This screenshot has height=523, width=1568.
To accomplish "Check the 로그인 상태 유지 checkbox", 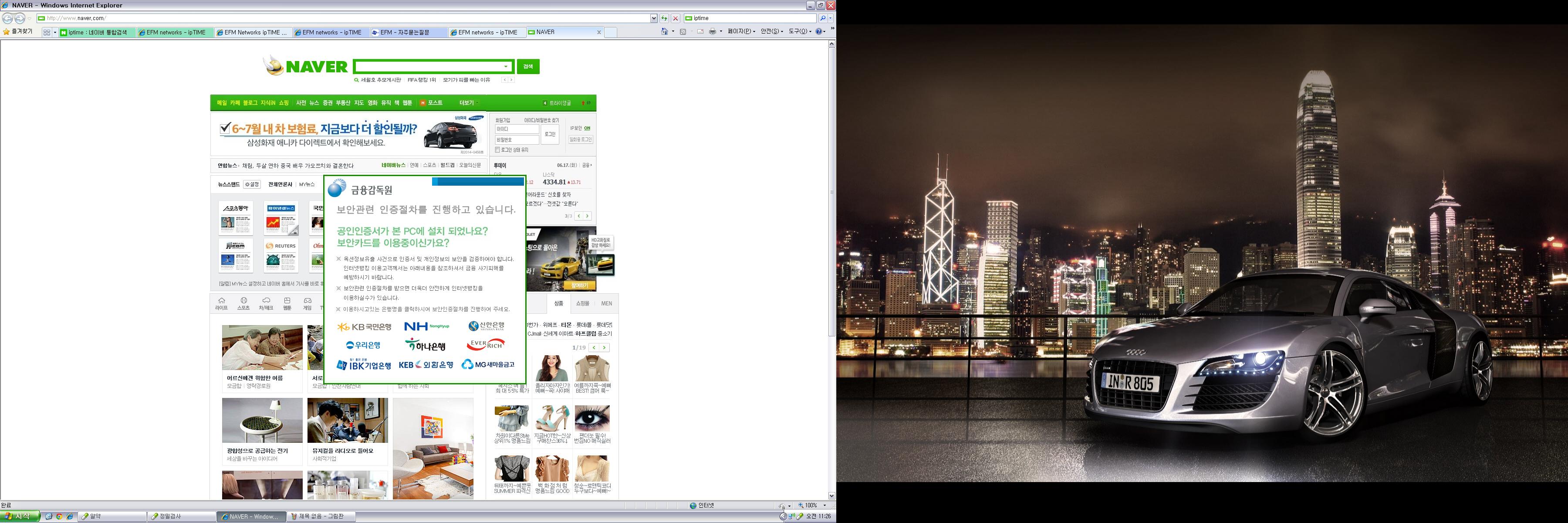I will (x=497, y=150).
